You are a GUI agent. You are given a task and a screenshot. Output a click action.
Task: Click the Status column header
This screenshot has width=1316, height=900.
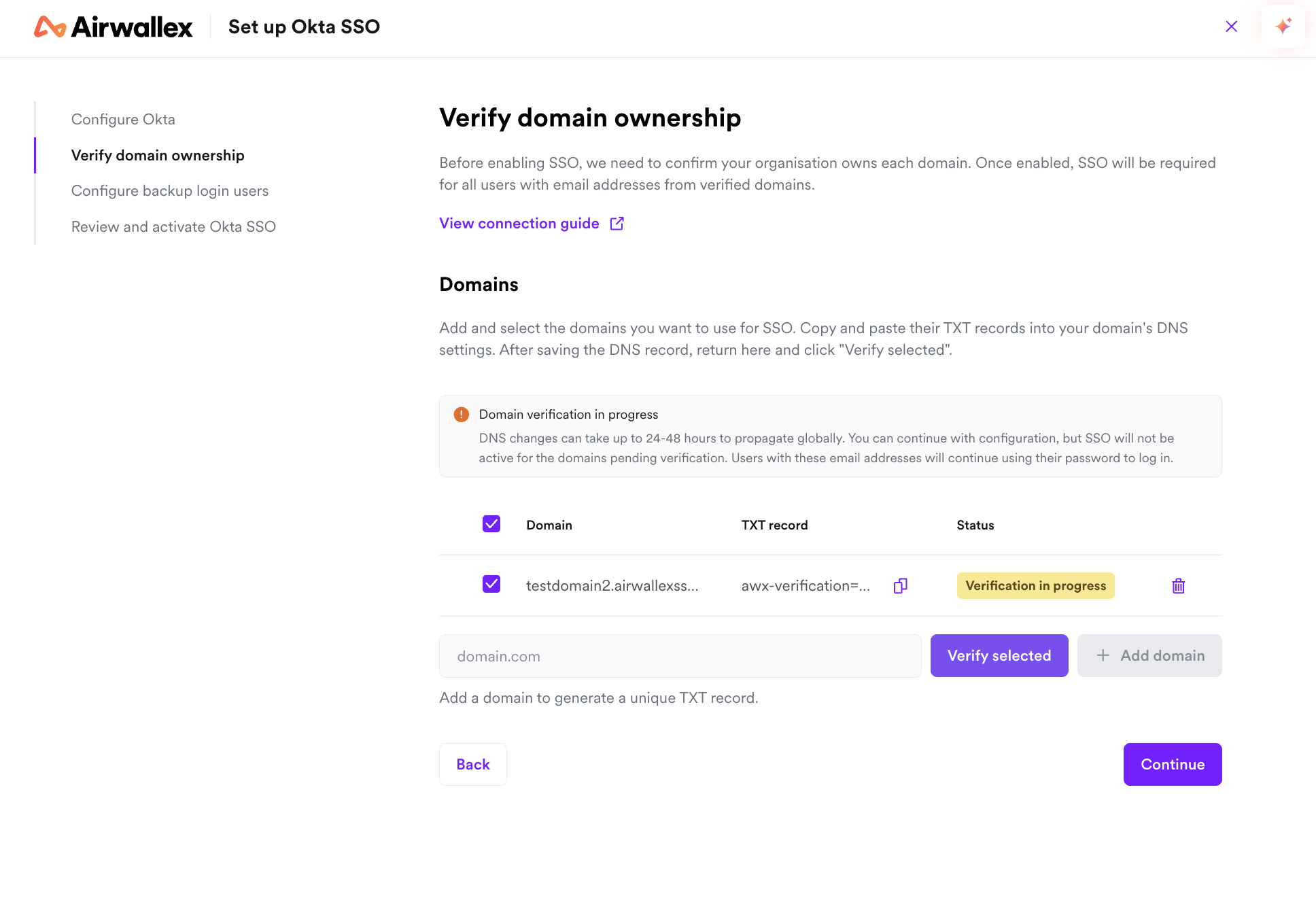tap(975, 525)
